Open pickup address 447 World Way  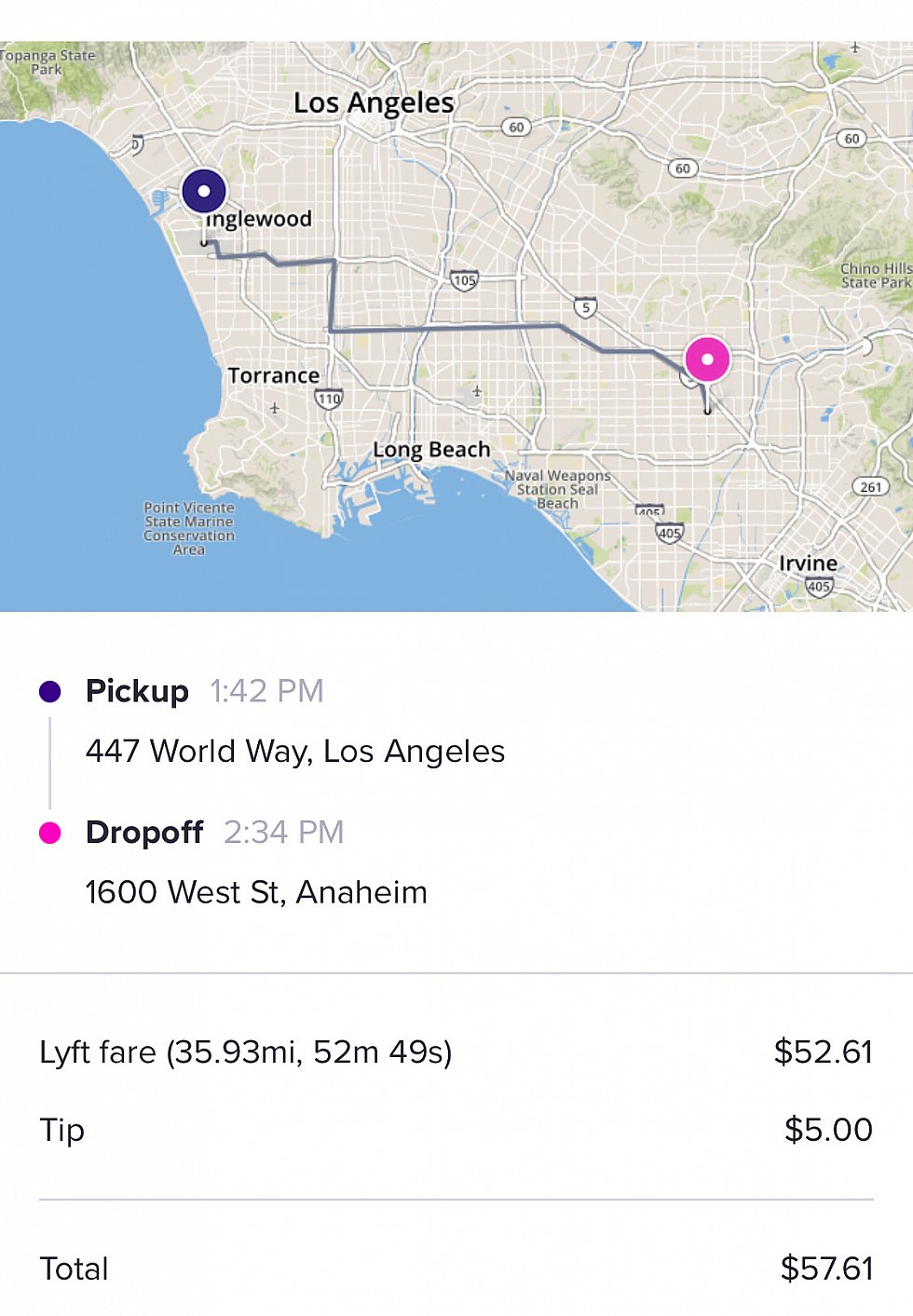click(x=295, y=751)
